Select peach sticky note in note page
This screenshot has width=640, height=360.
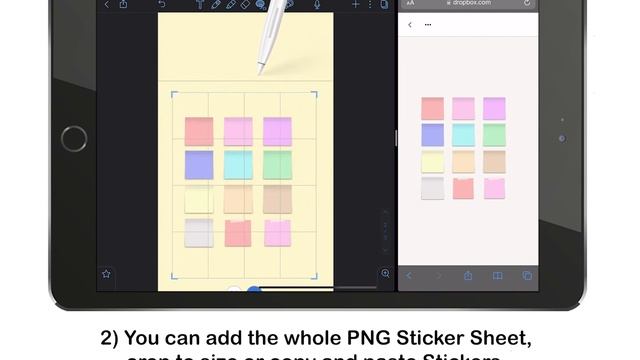click(238, 199)
